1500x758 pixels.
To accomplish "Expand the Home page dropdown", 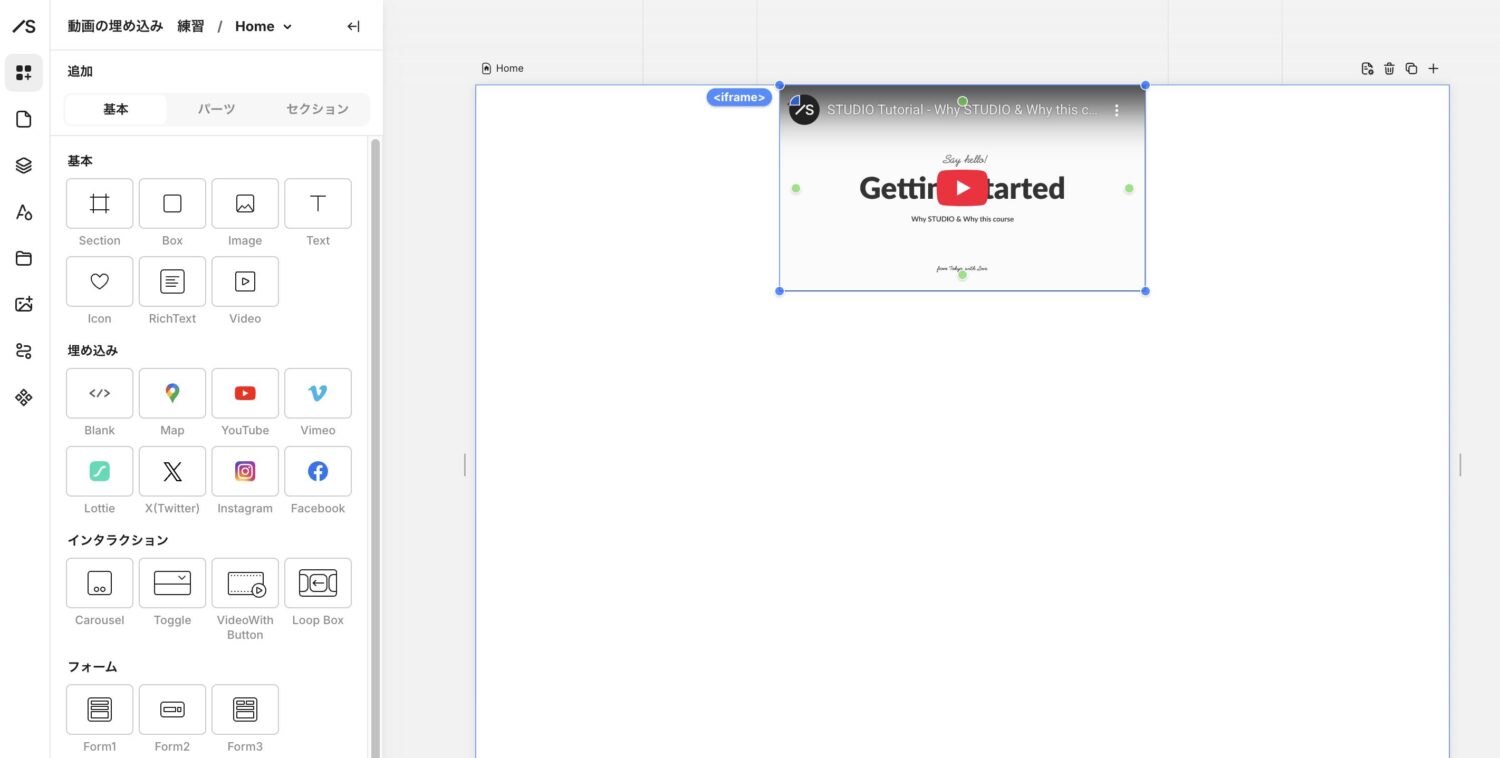I will click(287, 27).
